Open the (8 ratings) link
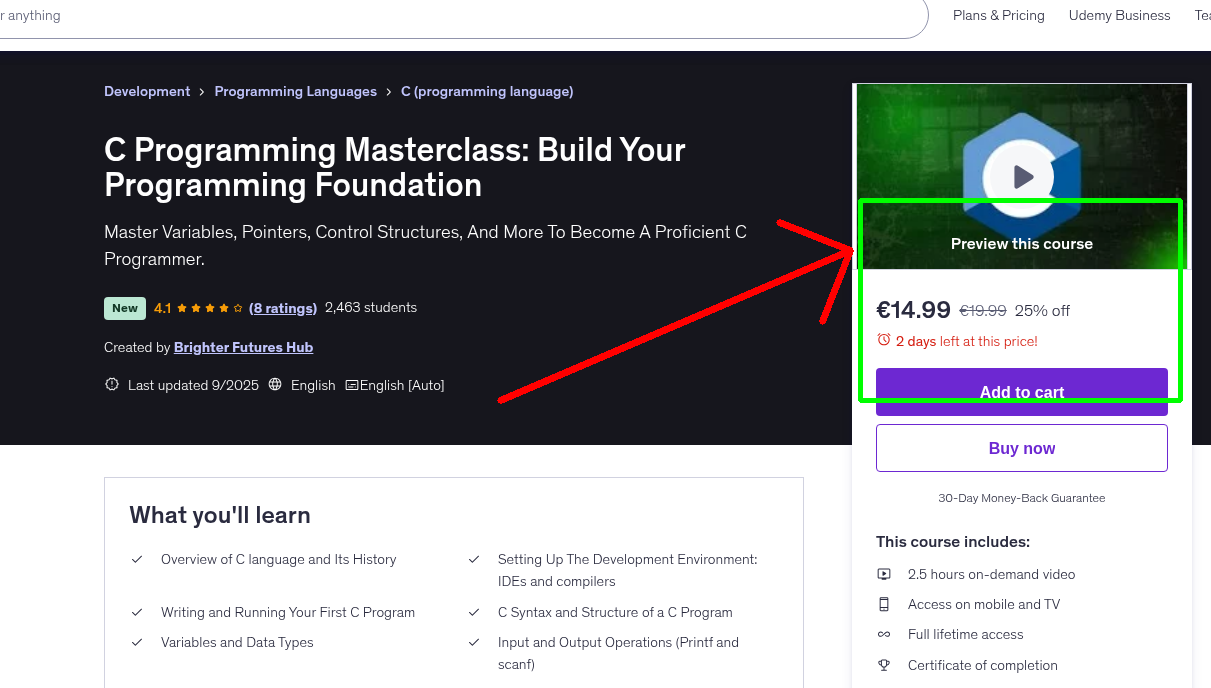 pos(283,307)
